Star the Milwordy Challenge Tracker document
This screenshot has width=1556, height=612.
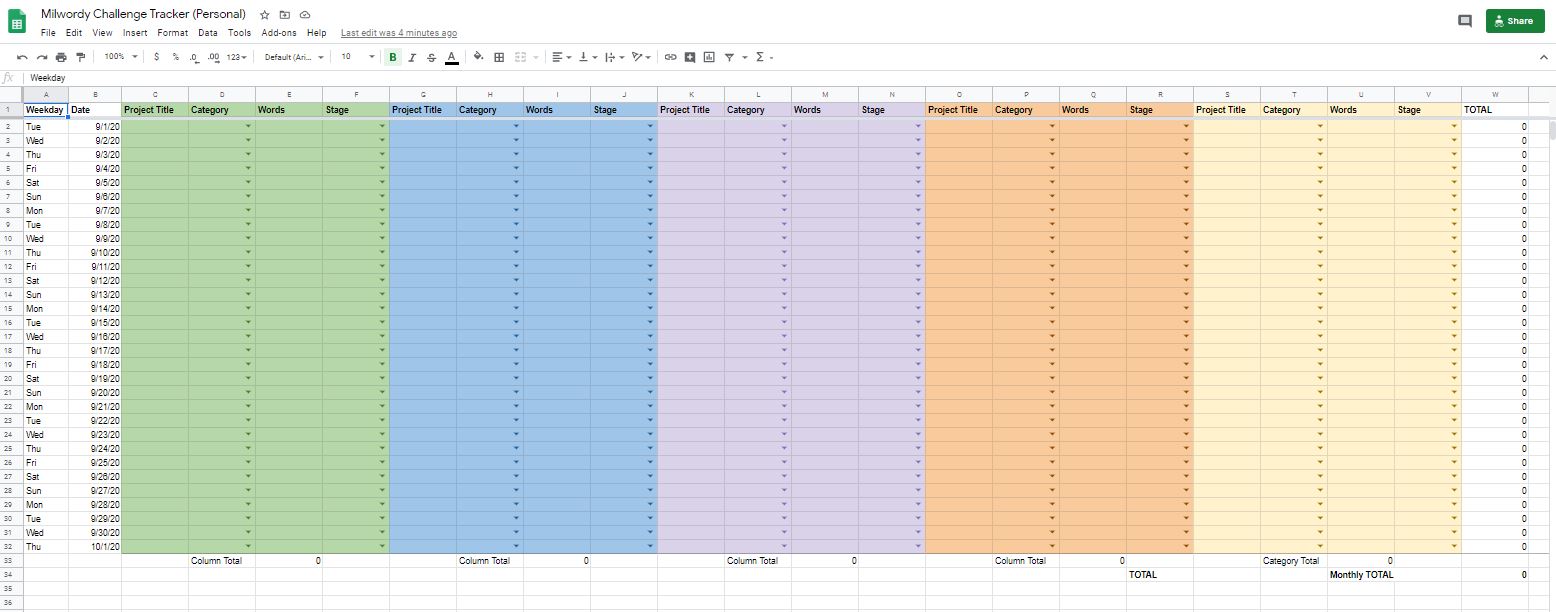pos(264,15)
